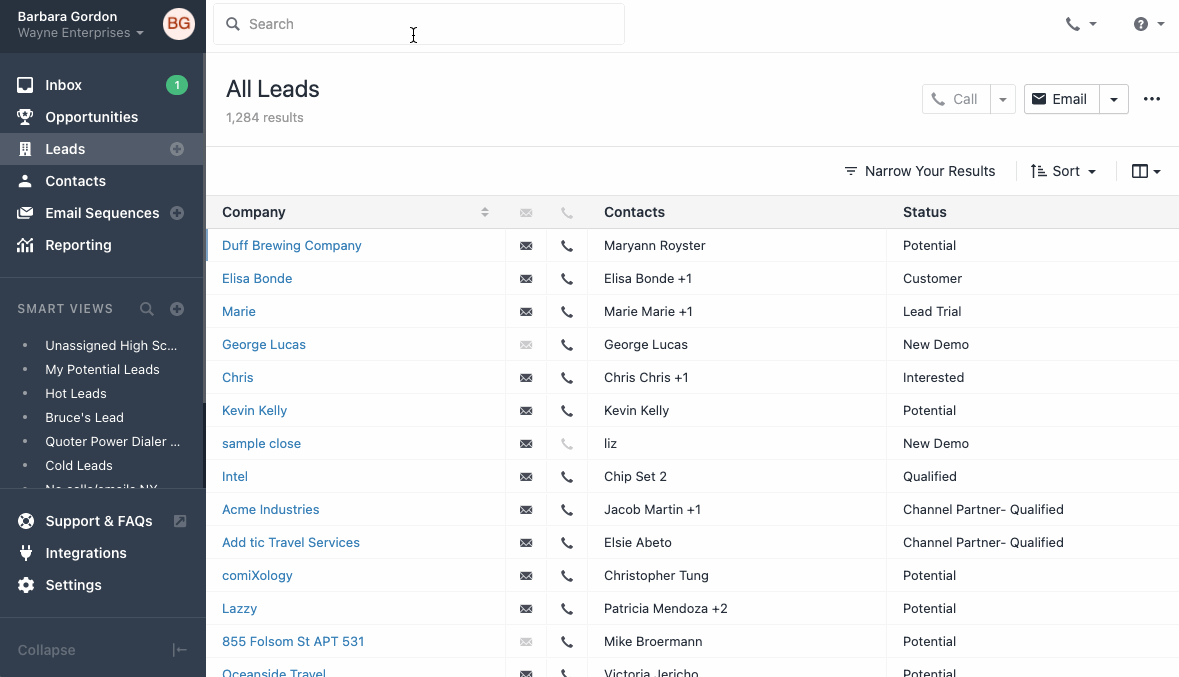Viewport: 1179px width, 677px height.
Task: Add a new lead plus icon
Action: pyautogui.click(x=177, y=149)
